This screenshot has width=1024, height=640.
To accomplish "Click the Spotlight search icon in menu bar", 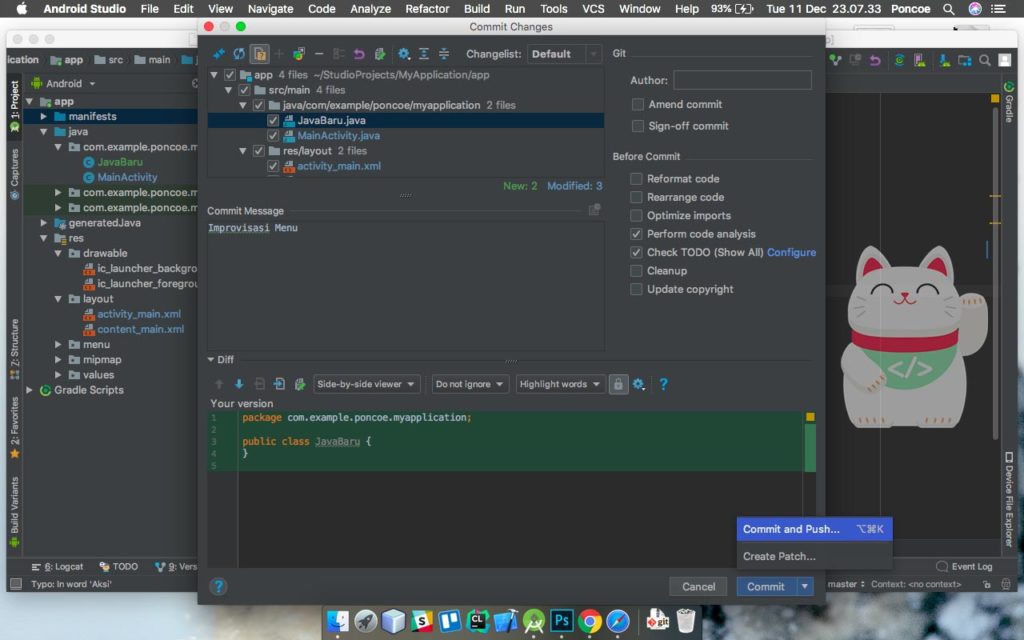I will point(949,9).
